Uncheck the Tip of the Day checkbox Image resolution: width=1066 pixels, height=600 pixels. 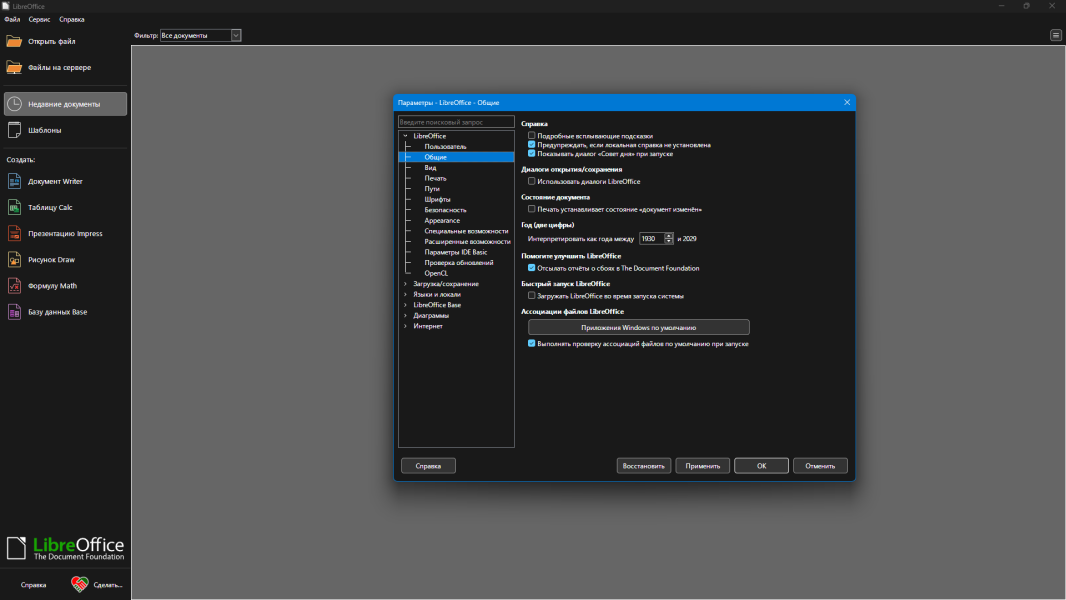click(532, 154)
